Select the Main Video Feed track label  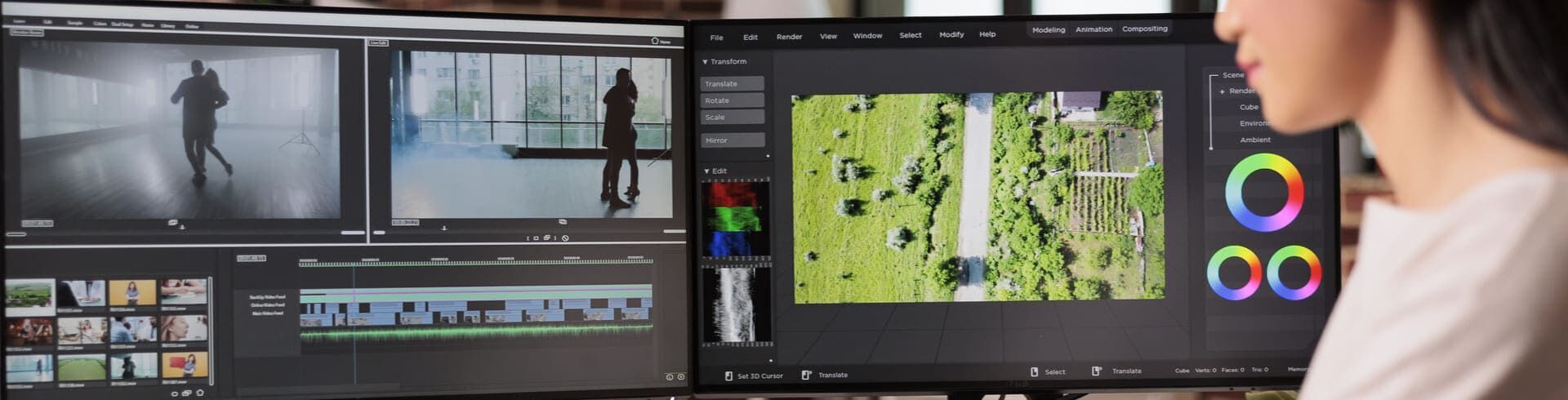click(x=267, y=313)
